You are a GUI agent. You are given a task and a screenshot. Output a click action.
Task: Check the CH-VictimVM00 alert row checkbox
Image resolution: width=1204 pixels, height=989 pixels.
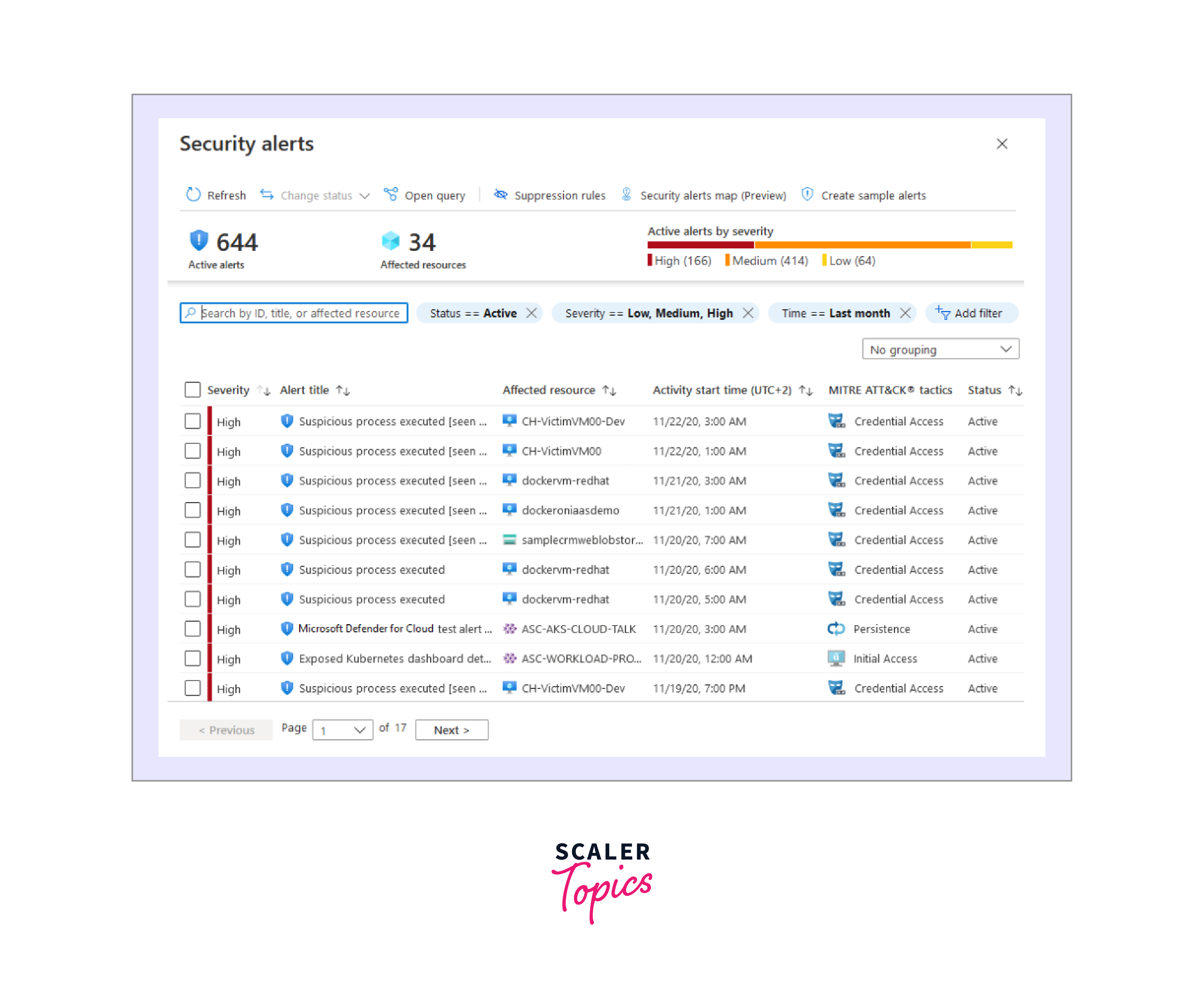[193, 451]
